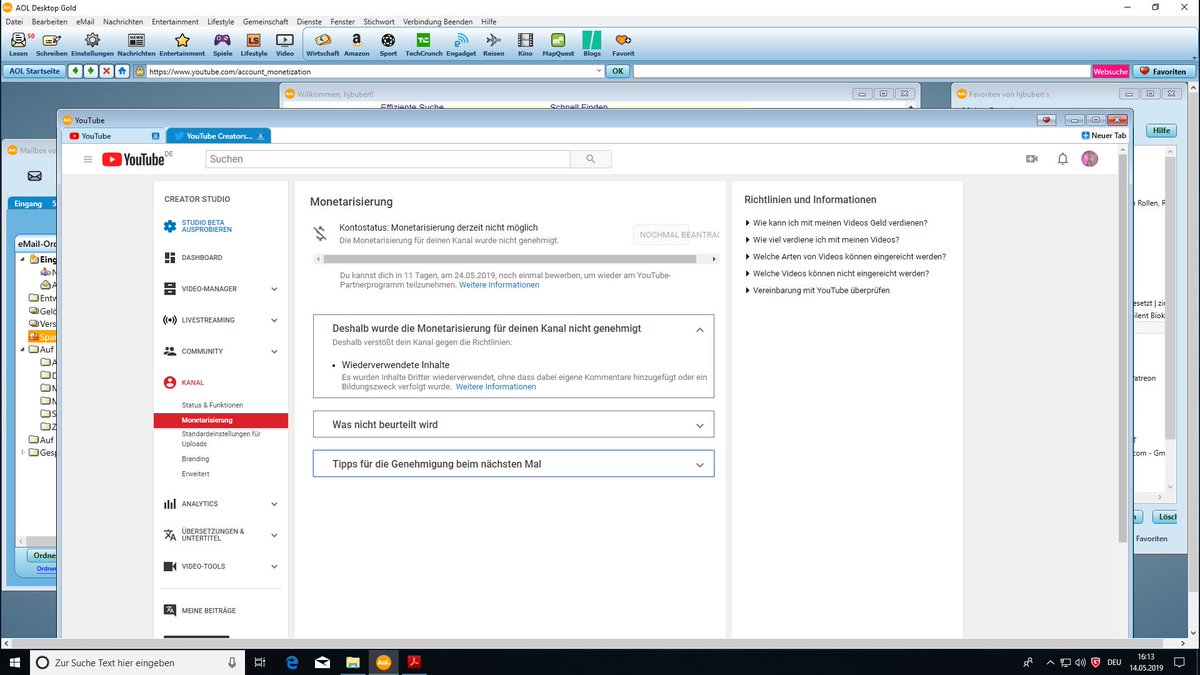Open Branding under Kanal
1200x675 pixels.
(195, 459)
